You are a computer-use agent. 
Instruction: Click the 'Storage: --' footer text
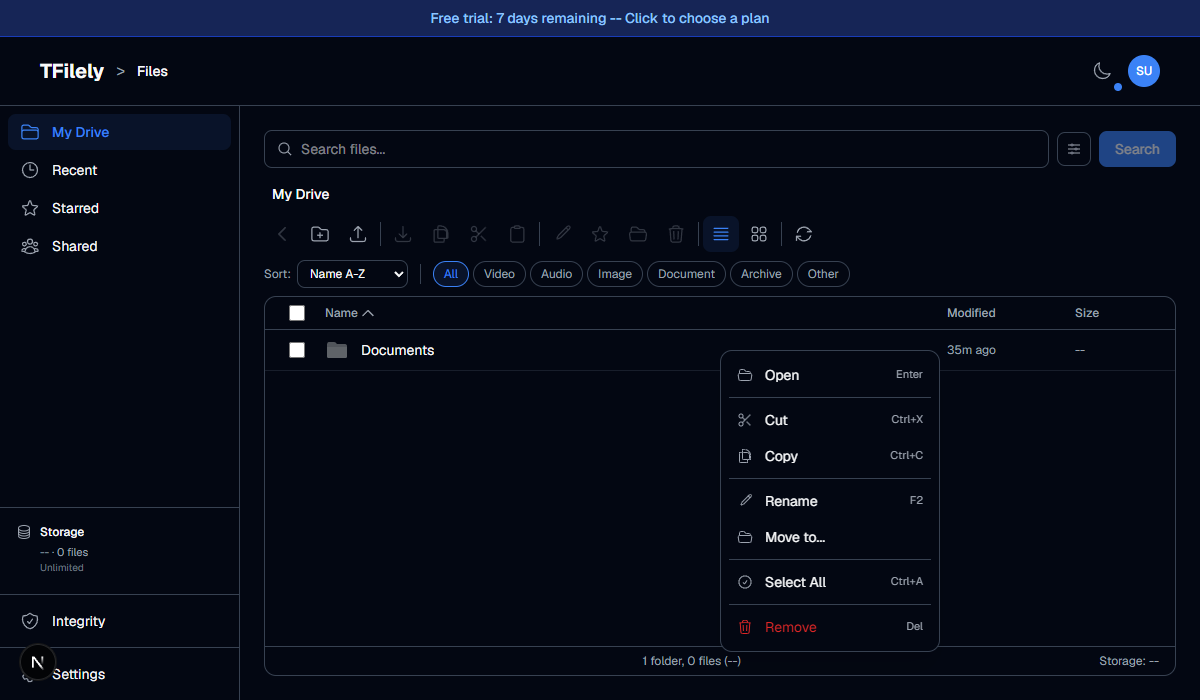tap(1128, 661)
